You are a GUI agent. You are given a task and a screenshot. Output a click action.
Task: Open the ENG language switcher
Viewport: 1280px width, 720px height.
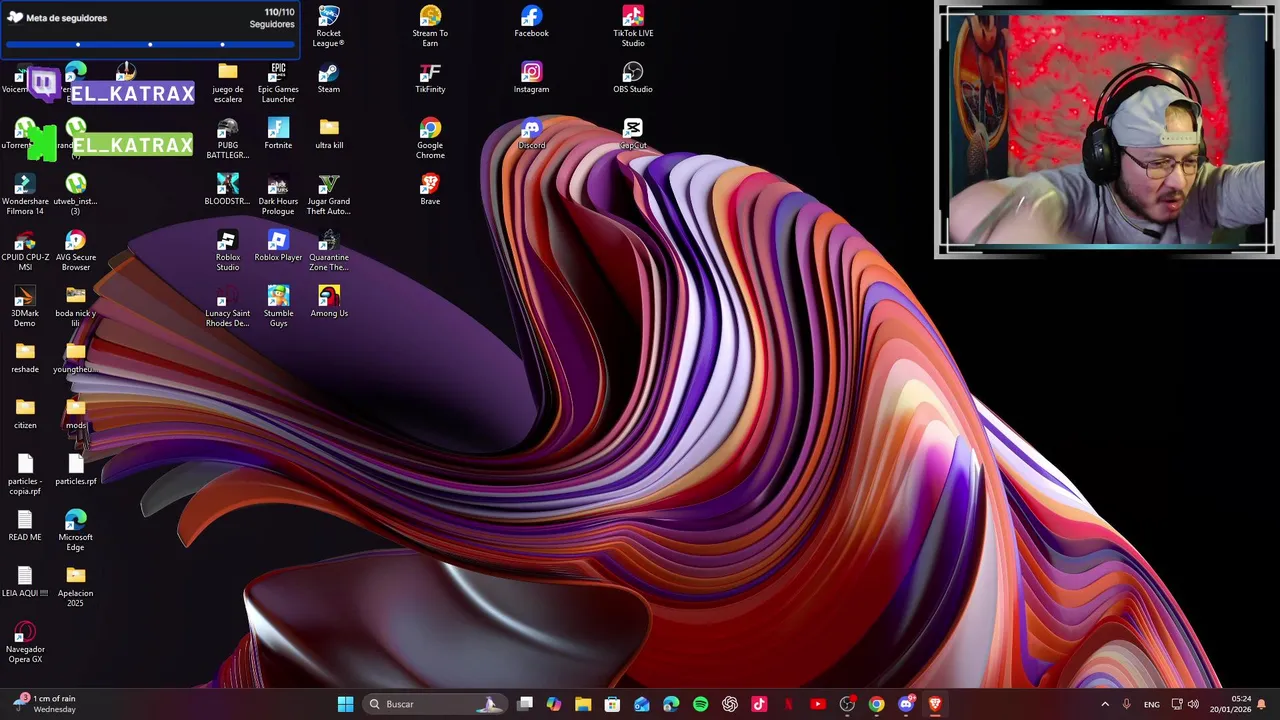pos(1152,704)
